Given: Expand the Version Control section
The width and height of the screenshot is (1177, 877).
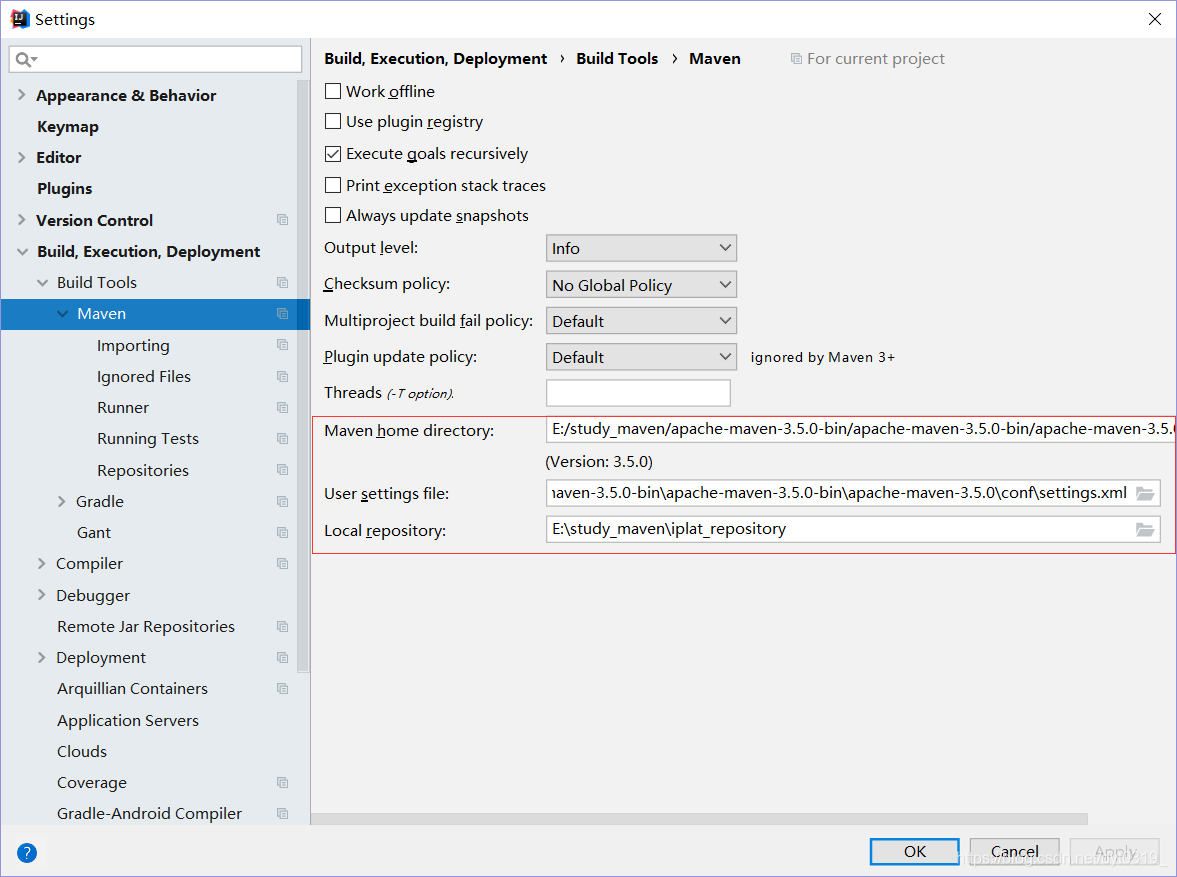Looking at the screenshot, I should pos(22,219).
